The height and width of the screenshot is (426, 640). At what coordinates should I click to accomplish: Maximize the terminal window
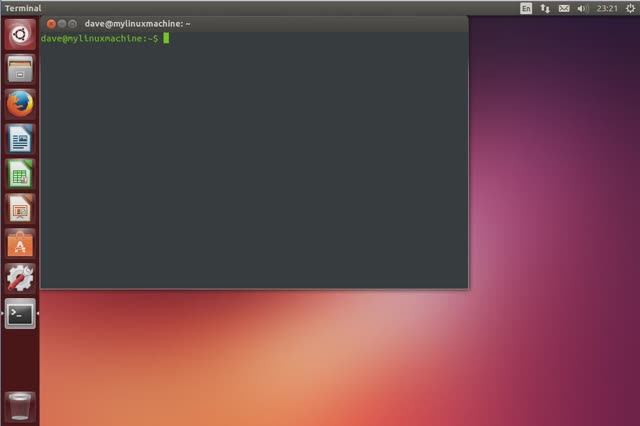point(72,24)
